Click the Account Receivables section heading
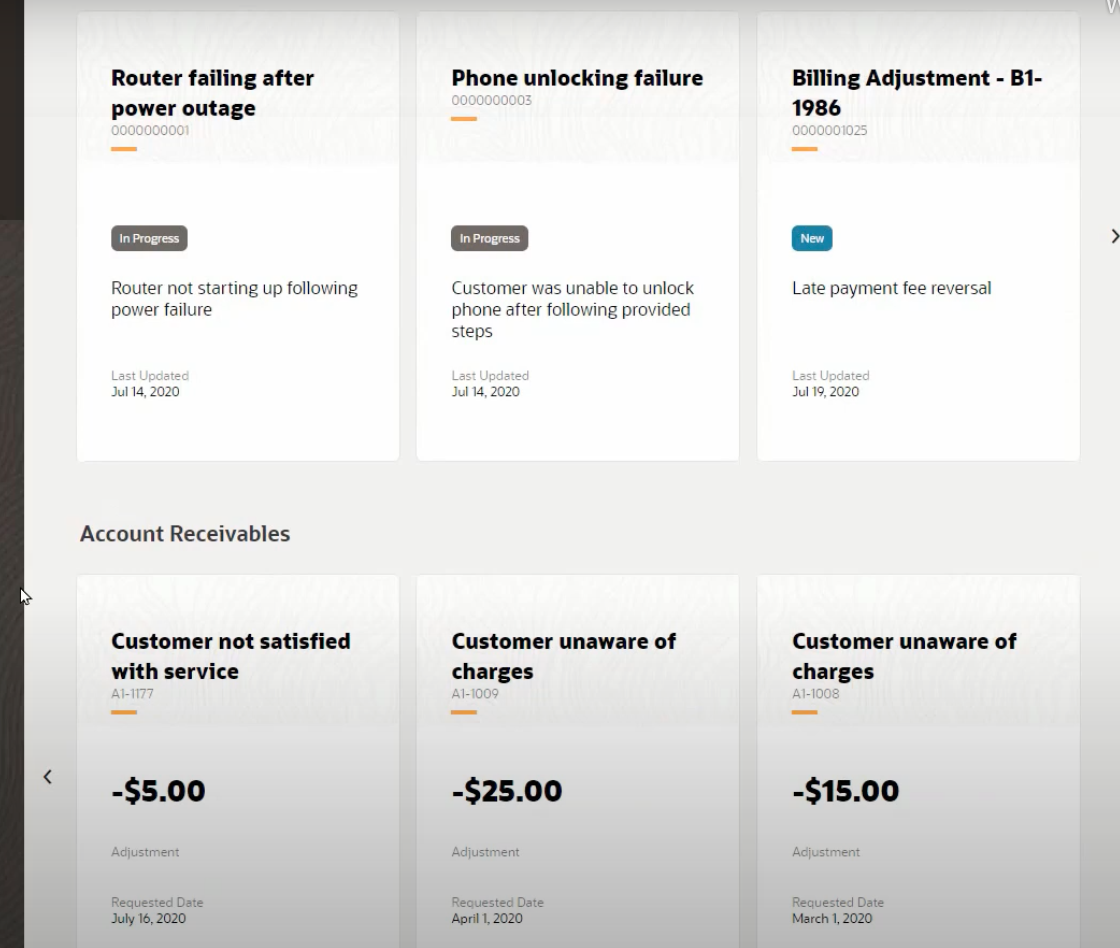This screenshot has height=948, width=1120. 185,534
